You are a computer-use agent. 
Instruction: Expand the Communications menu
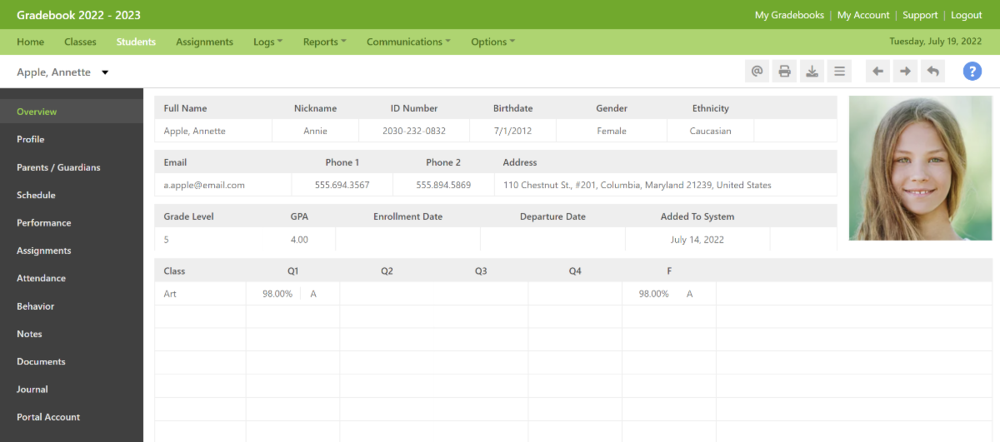coord(408,41)
